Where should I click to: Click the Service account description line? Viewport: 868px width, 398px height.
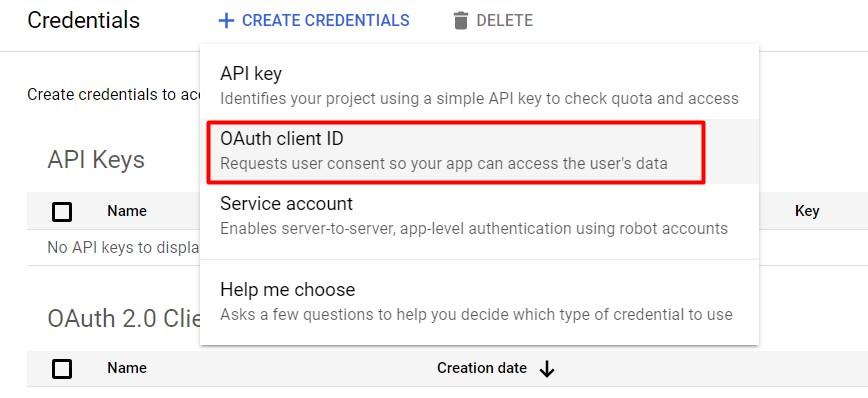[474, 228]
